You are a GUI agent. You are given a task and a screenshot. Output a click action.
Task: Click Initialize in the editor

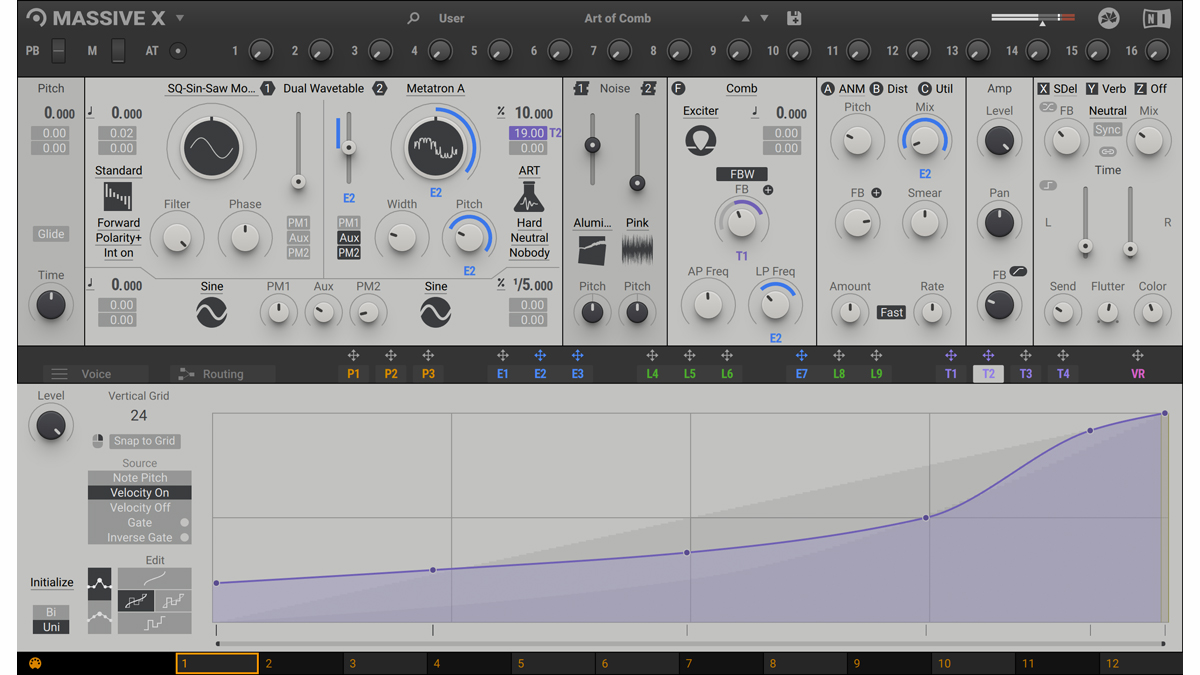[x=51, y=582]
